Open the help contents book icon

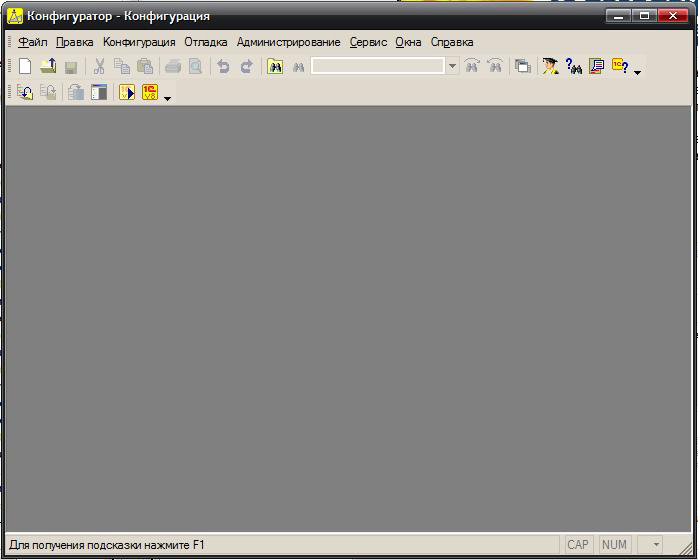[x=597, y=67]
